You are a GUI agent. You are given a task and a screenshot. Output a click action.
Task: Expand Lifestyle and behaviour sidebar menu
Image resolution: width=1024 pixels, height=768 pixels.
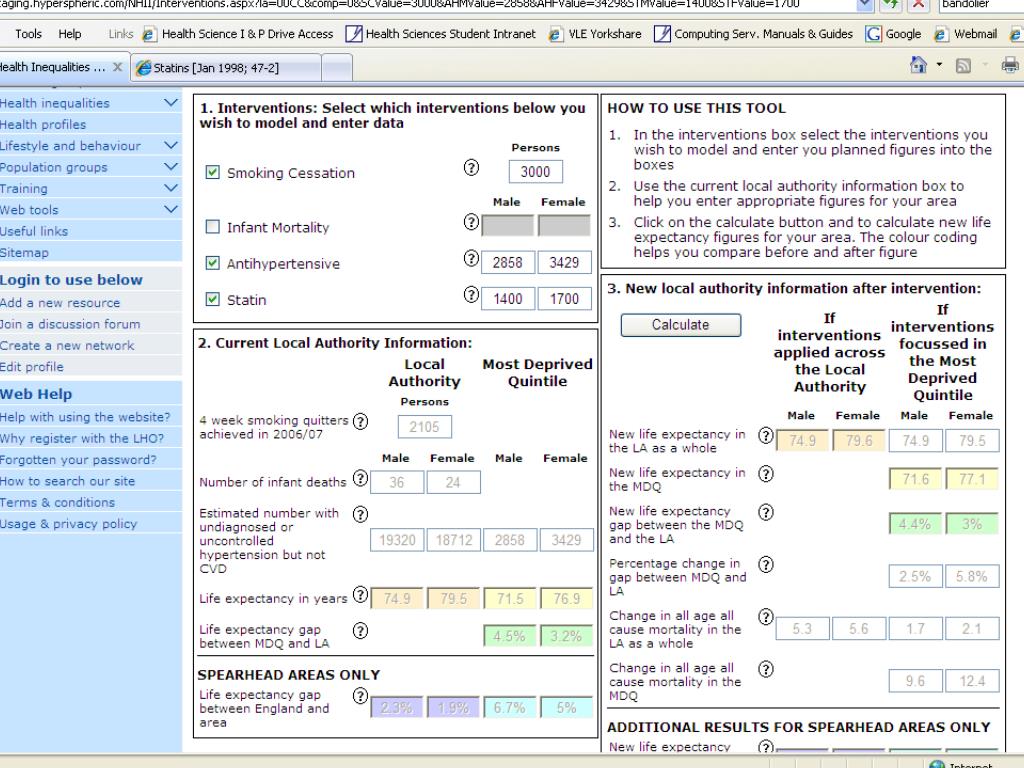(170, 145)
